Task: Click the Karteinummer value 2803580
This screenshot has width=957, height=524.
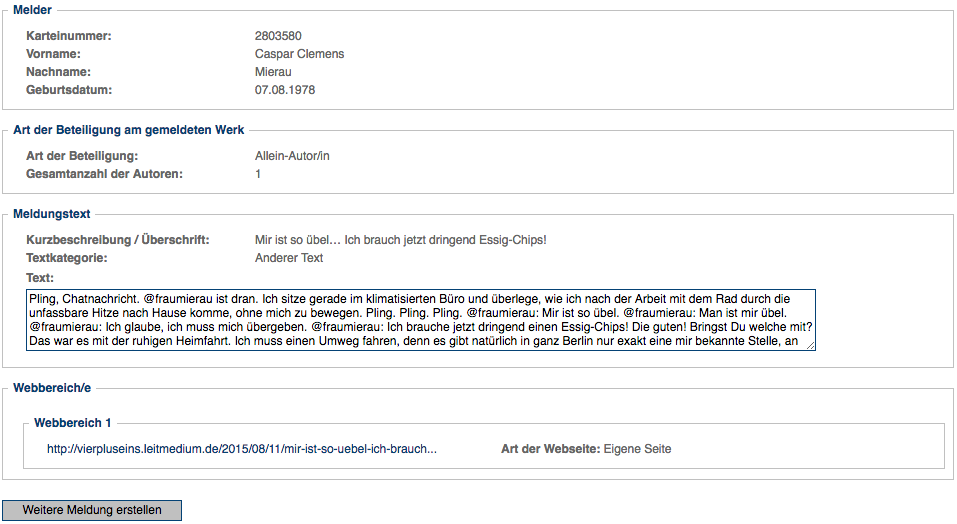Action: [278, 36]
